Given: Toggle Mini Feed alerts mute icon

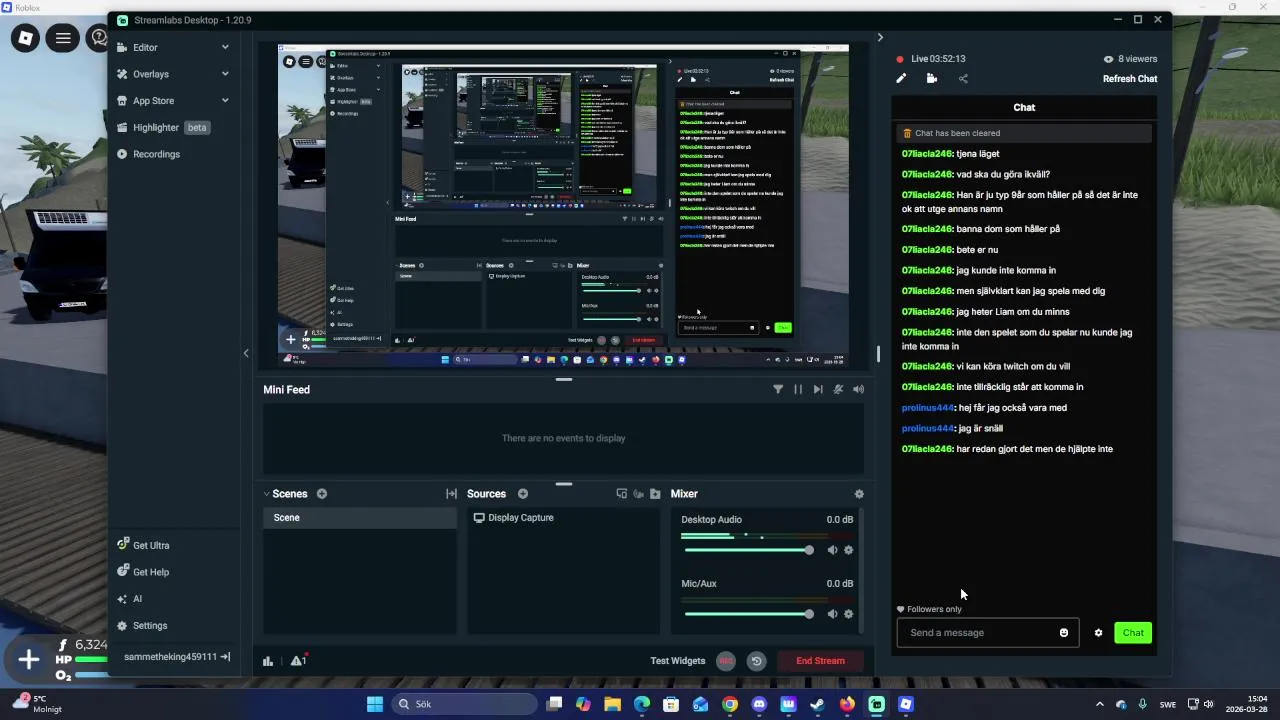Looking at the screenshot, I should point(838,389).
